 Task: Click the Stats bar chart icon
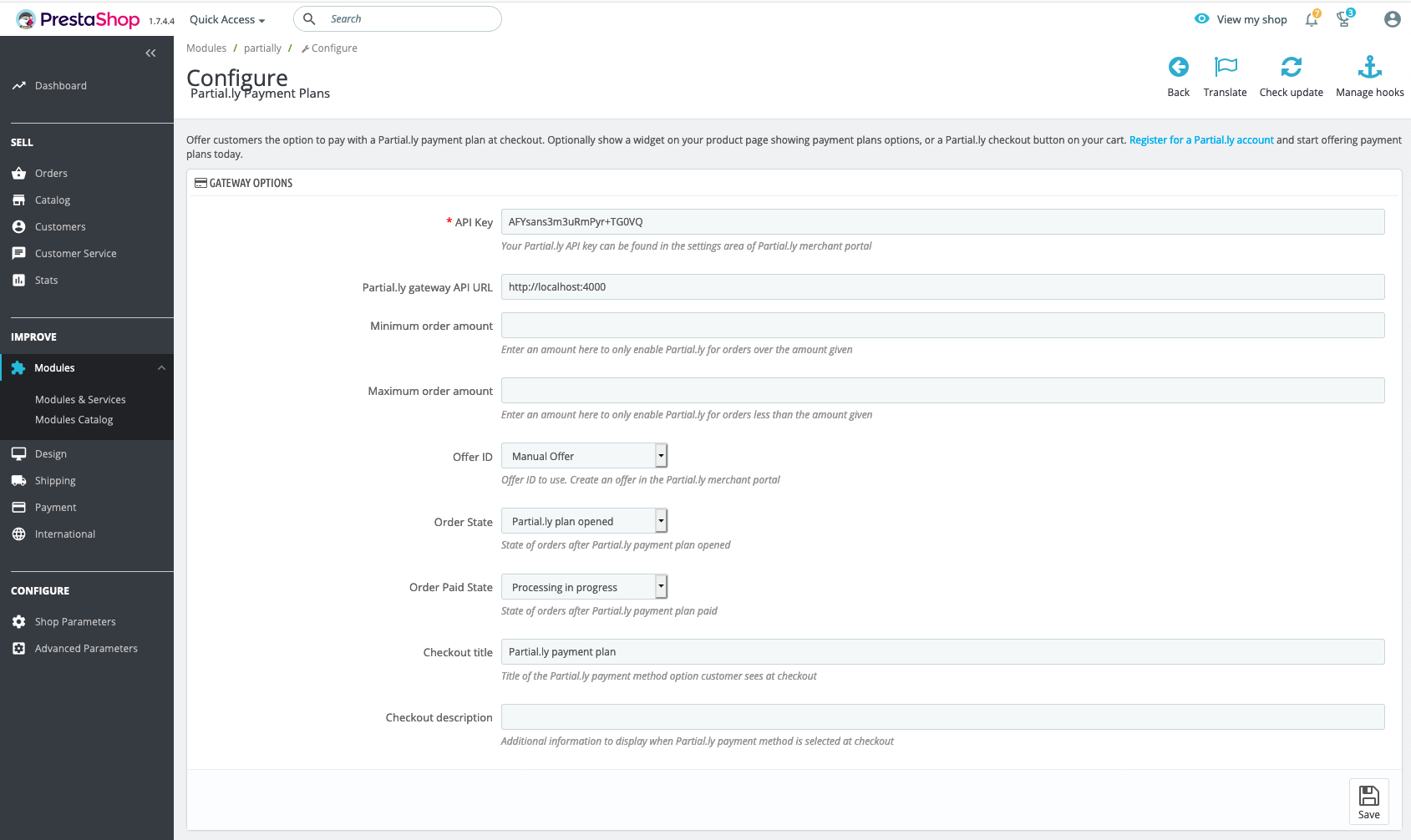18,281
